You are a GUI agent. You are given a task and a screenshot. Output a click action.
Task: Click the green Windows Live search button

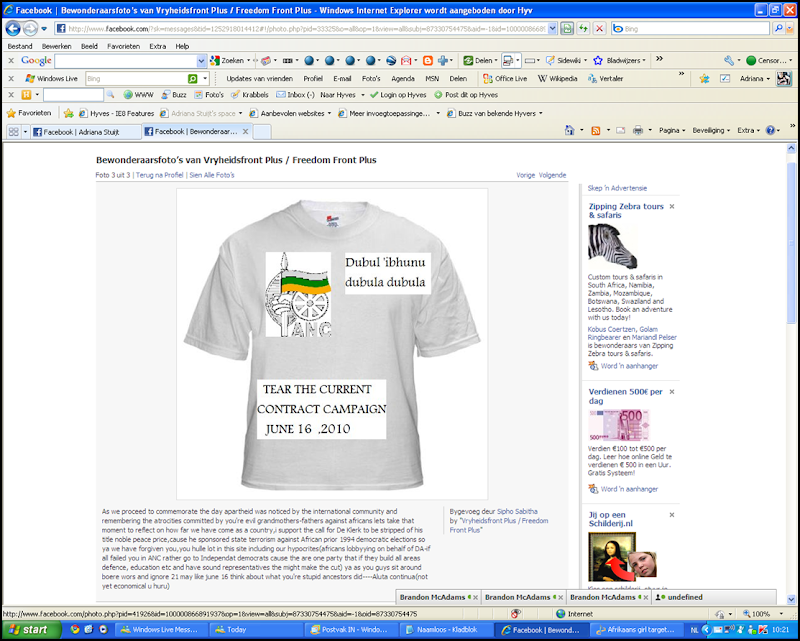click(x=192, y=79)
